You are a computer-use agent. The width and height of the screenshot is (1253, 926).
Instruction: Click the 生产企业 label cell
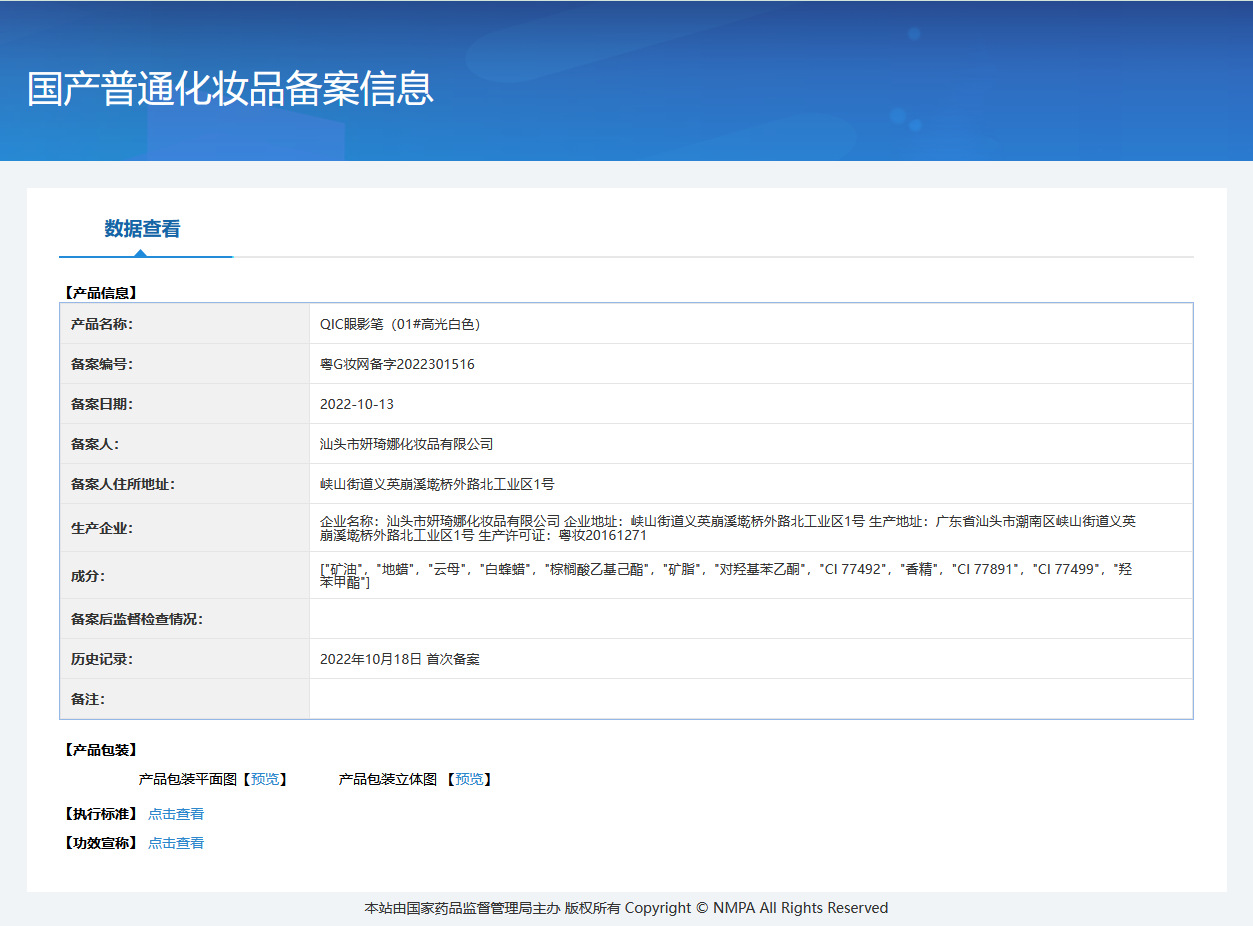(185, 528)
